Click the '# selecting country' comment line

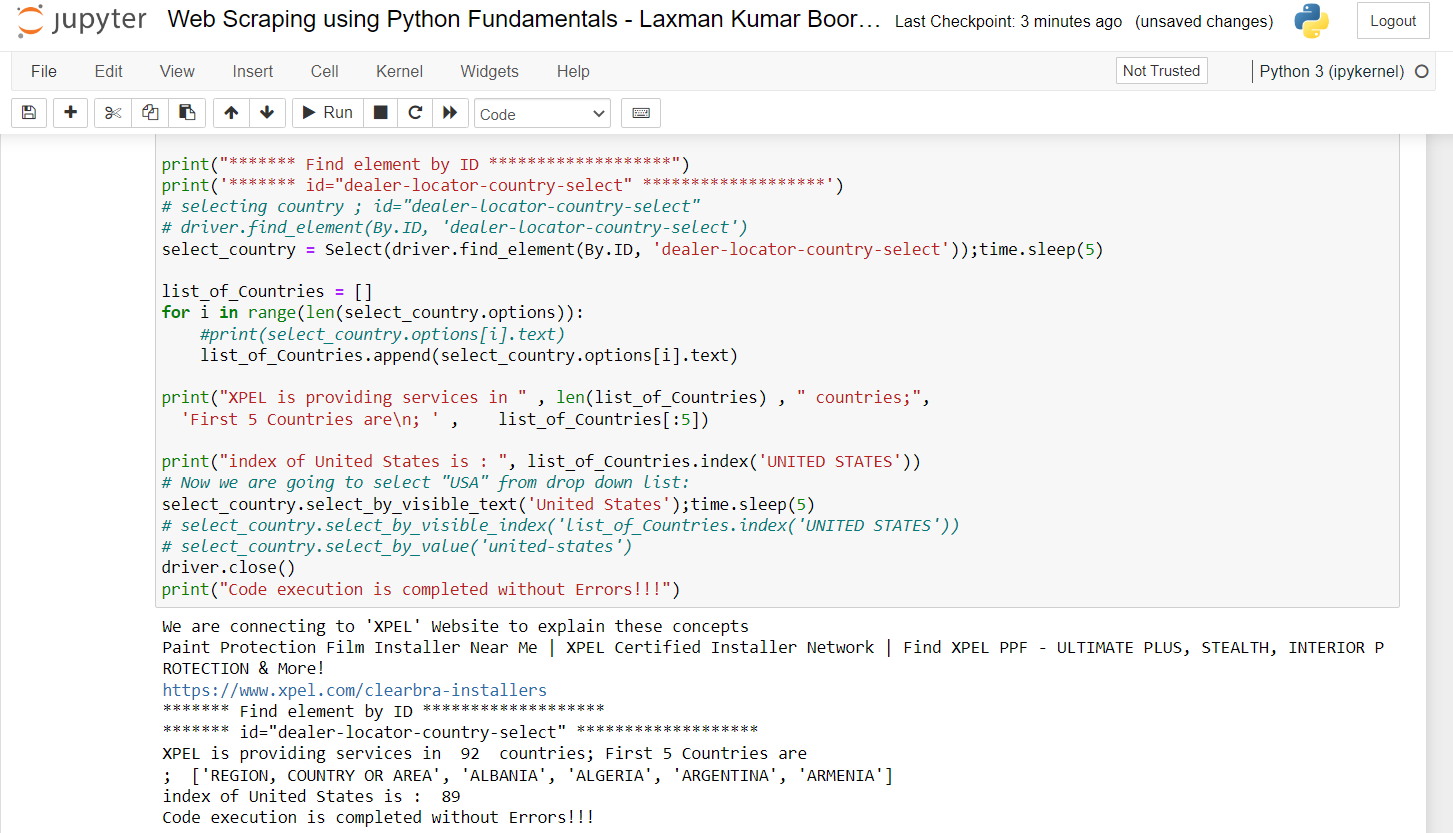(x=431, y=206)
